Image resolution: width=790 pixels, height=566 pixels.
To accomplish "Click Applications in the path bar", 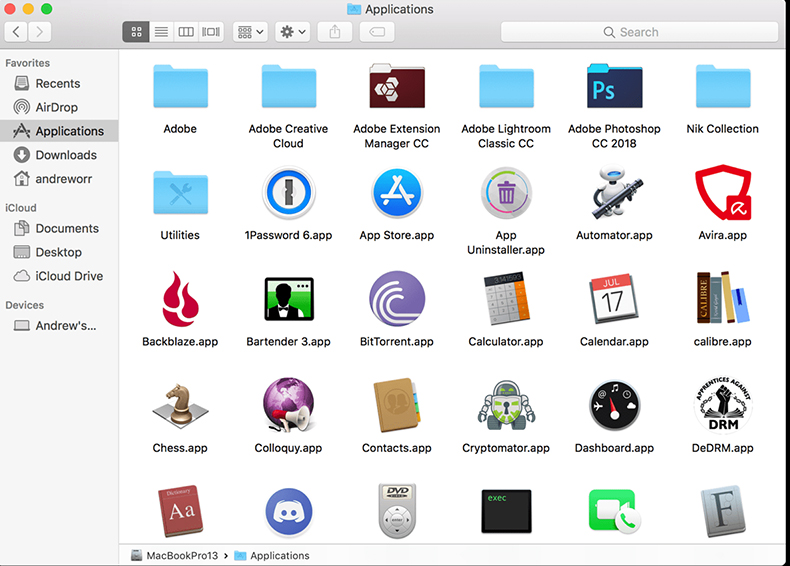I will point(272,555).
